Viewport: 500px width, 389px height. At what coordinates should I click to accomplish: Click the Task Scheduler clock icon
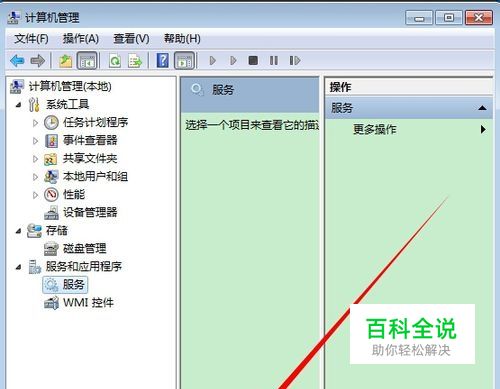tap(51, 123)
